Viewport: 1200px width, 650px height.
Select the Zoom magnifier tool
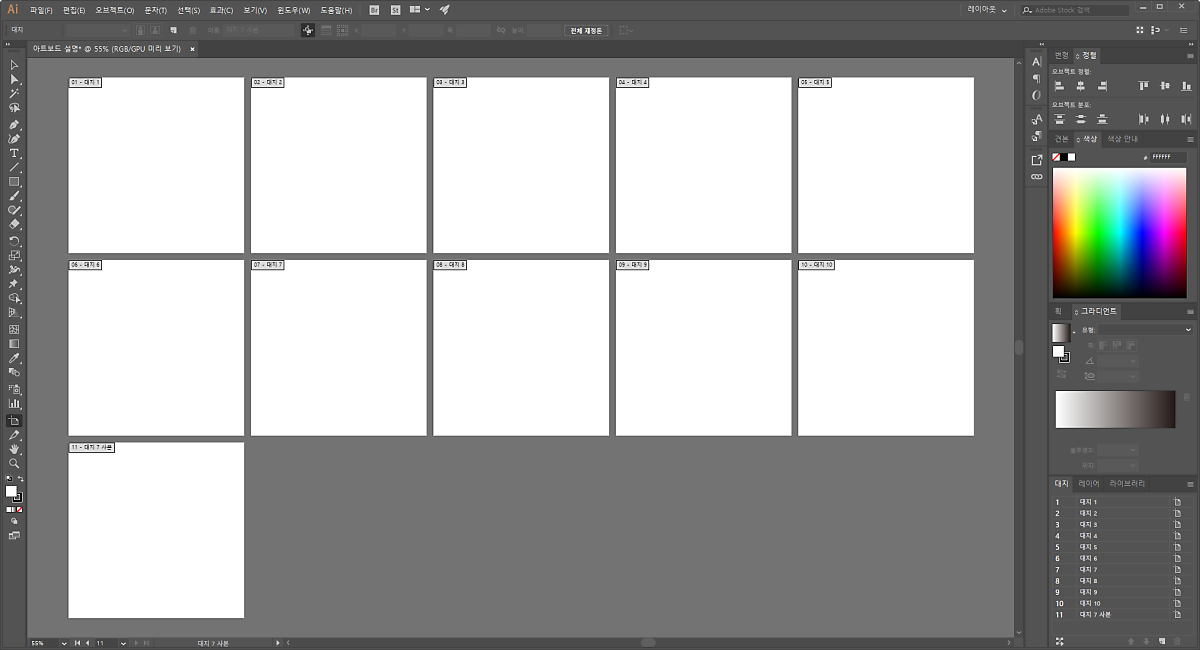pyautogui.click(x=14, y=464)
